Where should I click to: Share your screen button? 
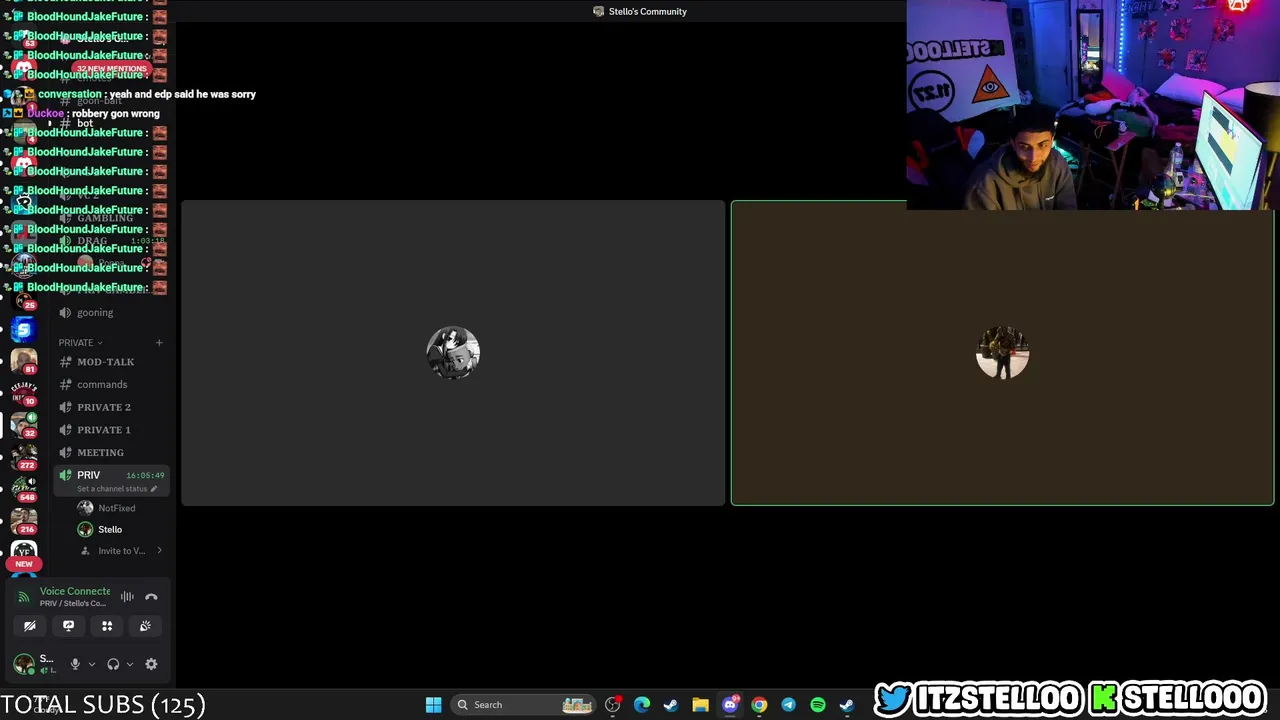(68, 626)
